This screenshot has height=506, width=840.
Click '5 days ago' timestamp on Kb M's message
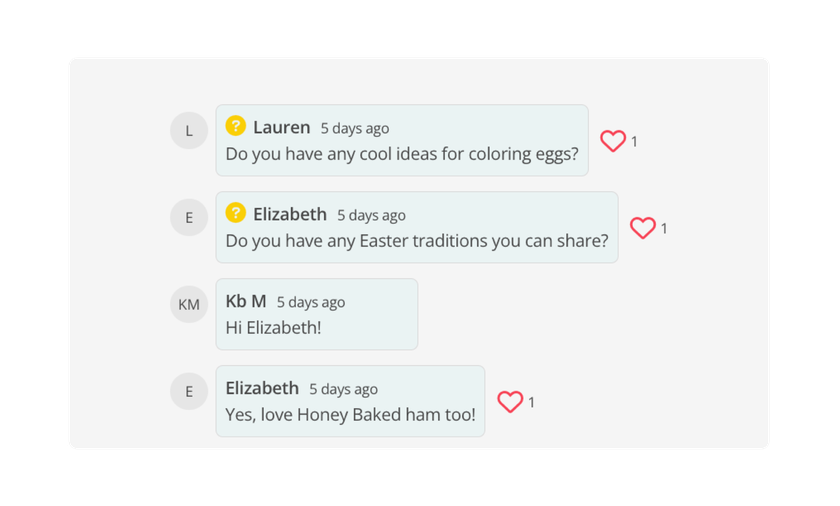pos(311,302)
